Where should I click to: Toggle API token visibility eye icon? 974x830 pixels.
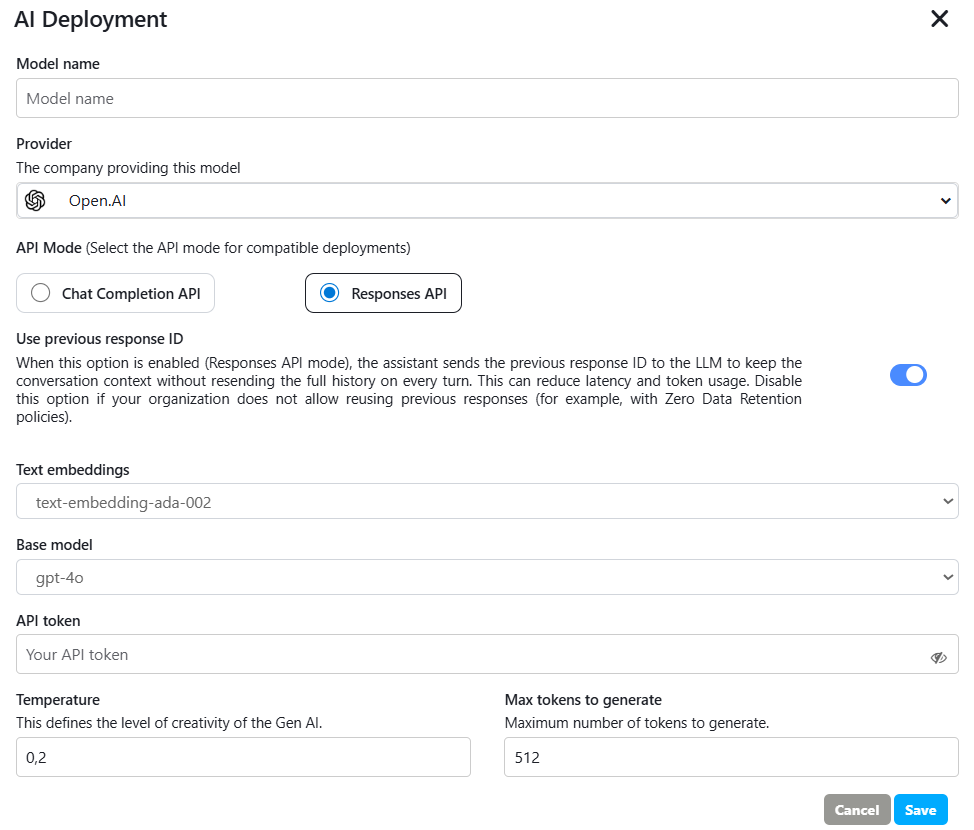[938, 657]
